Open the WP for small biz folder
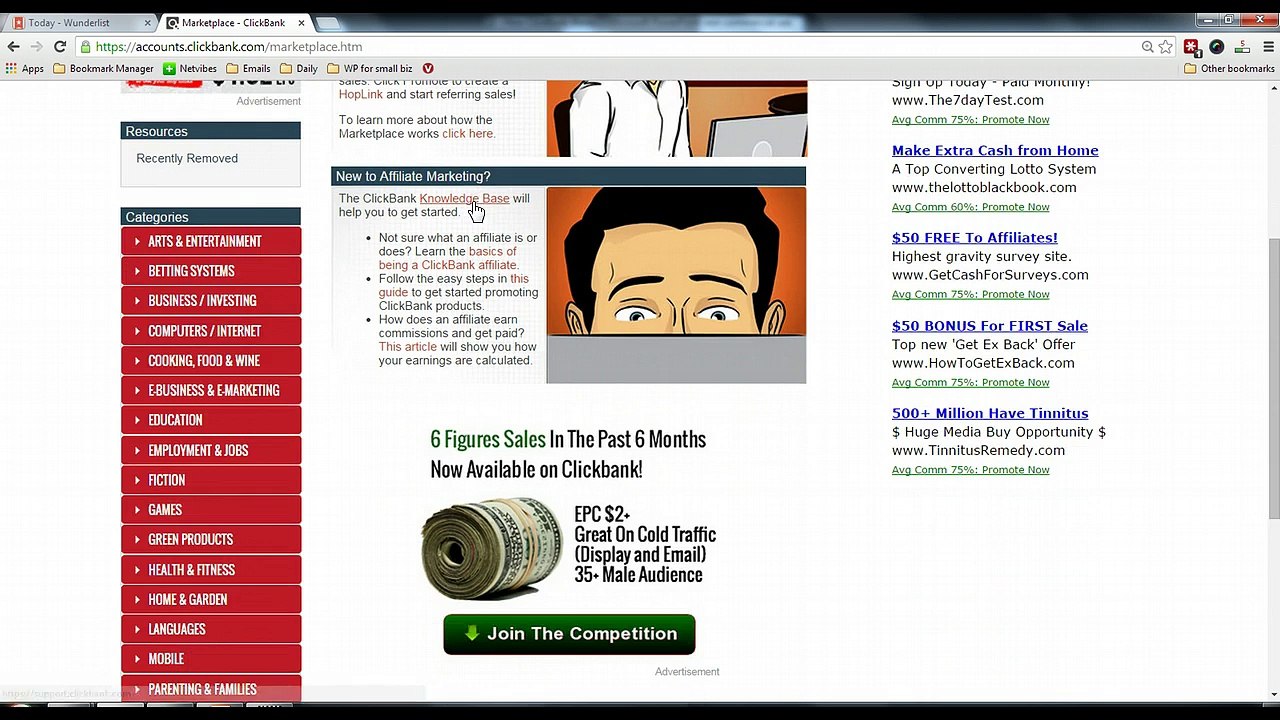1280x720 pixels. pos(370,69)
